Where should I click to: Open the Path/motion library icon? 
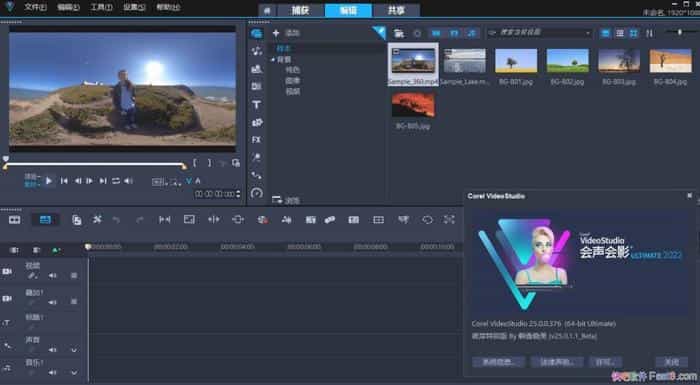coord(256,175)
